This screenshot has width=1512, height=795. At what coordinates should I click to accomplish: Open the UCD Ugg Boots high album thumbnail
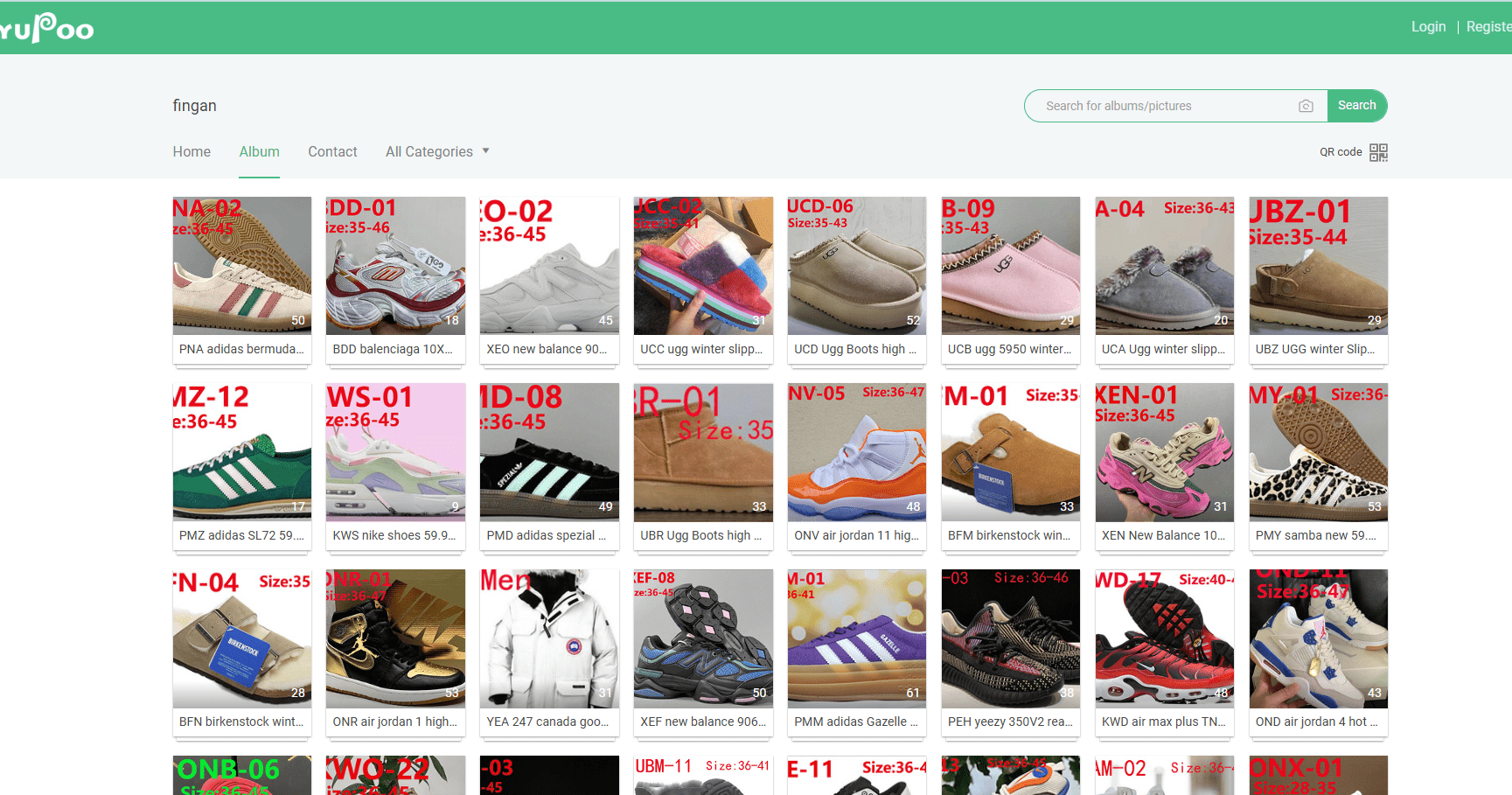pyautogui.click(x=857, y=266)
